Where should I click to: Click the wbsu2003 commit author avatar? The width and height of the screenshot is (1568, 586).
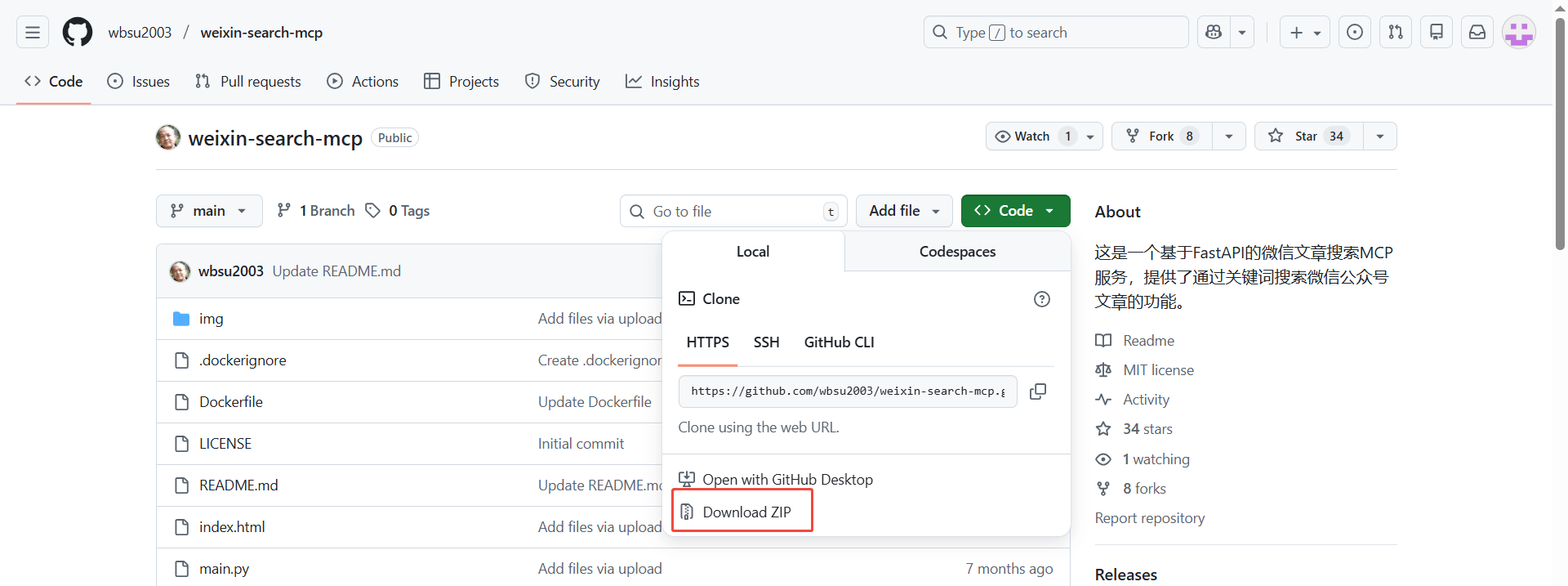pos(180,271)
